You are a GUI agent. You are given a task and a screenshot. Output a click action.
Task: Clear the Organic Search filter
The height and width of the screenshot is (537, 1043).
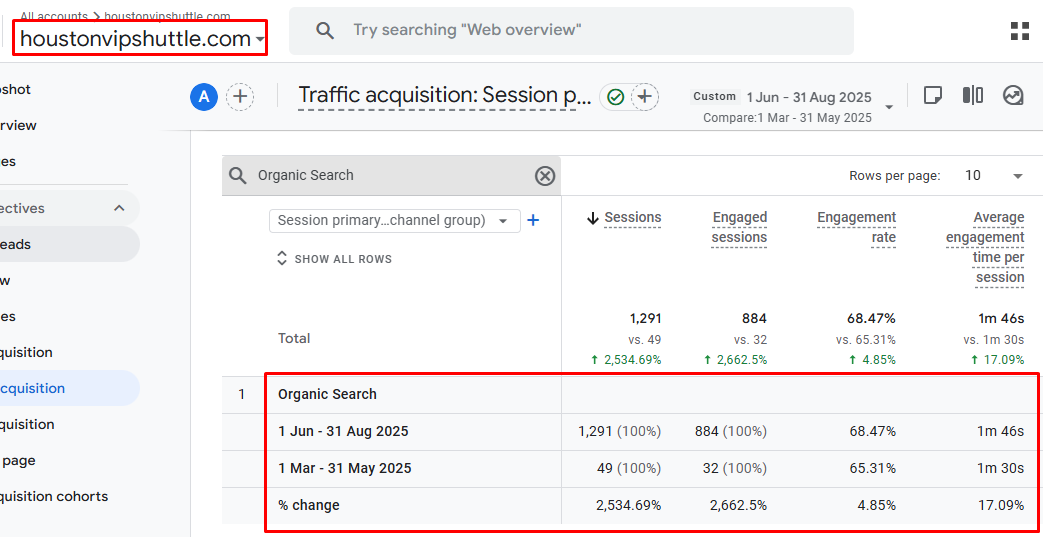tap(545, 176)
